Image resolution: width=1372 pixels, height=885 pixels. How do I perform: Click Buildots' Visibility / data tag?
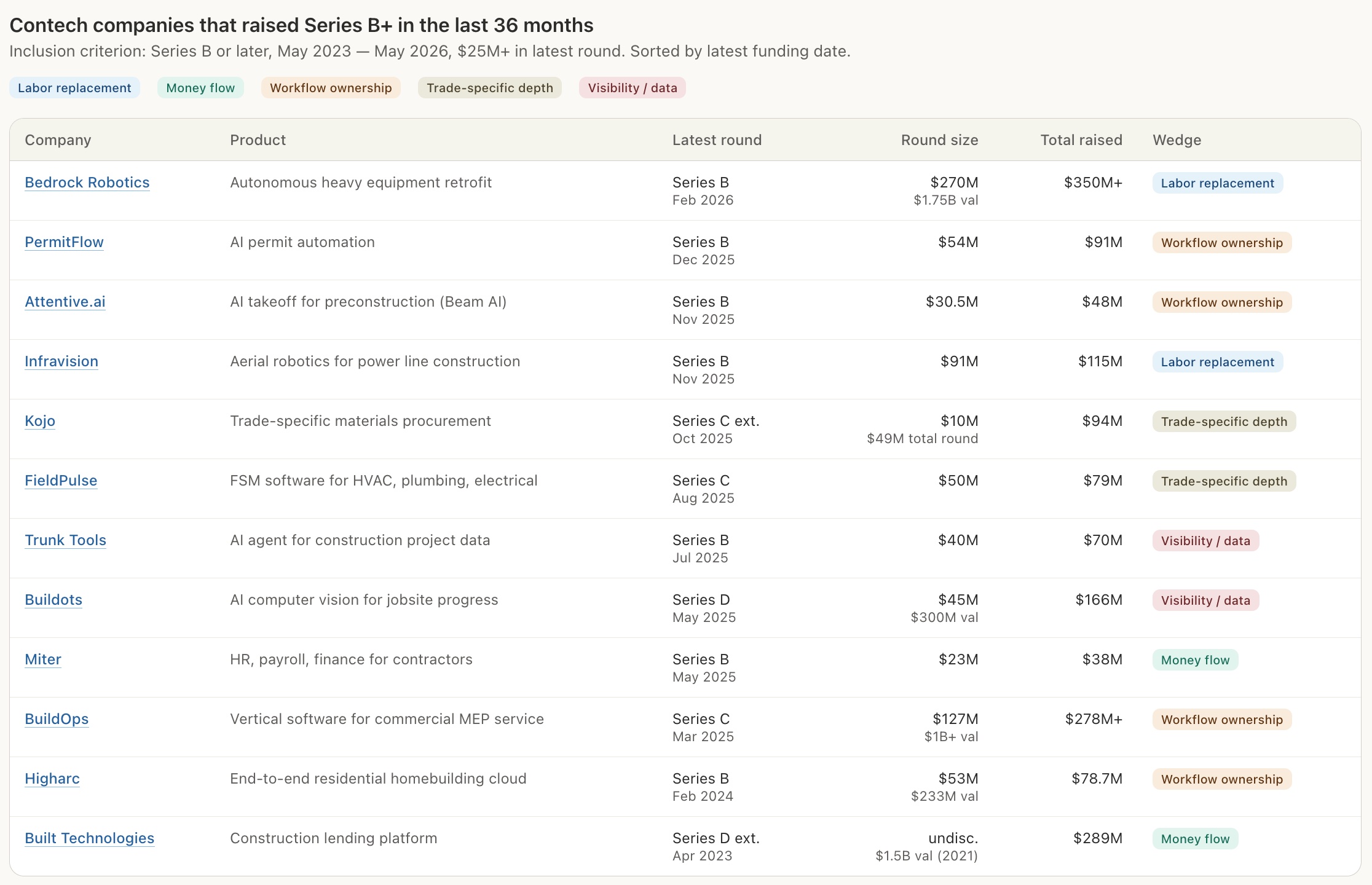click(1205, 600)
